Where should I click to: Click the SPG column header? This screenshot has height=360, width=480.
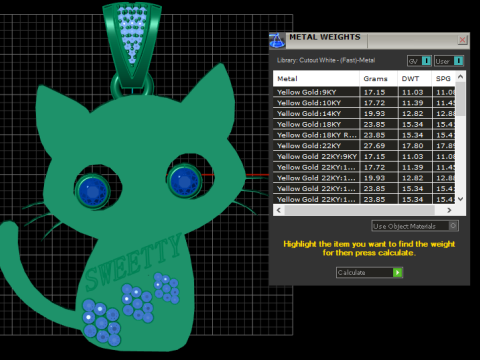444,79
